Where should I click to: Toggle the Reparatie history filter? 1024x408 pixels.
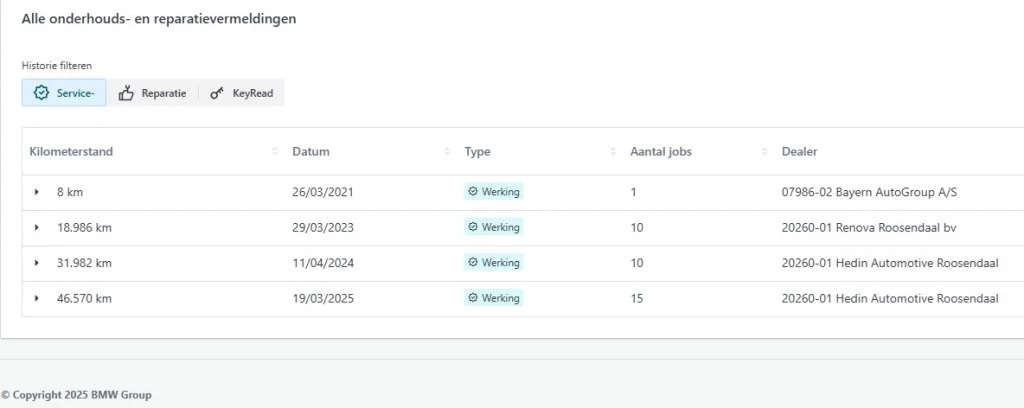(x=152, y=93)
